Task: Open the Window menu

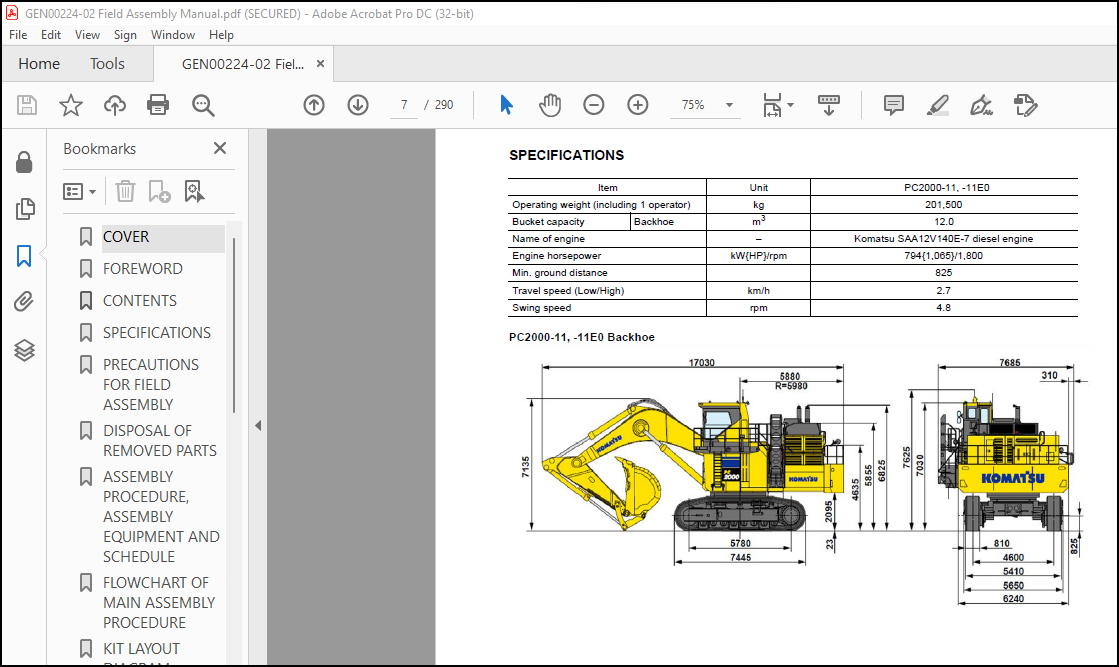Action: (173, 34)
